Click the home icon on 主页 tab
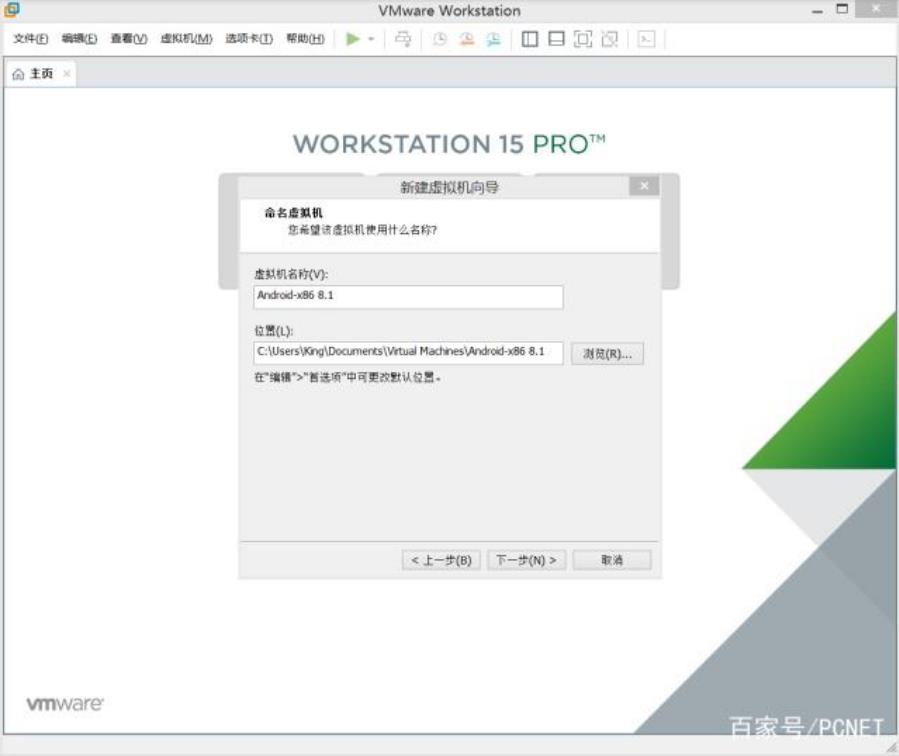The height and width of the screenshot is (756, 899). pyautogui.click(x=18, y=74)
